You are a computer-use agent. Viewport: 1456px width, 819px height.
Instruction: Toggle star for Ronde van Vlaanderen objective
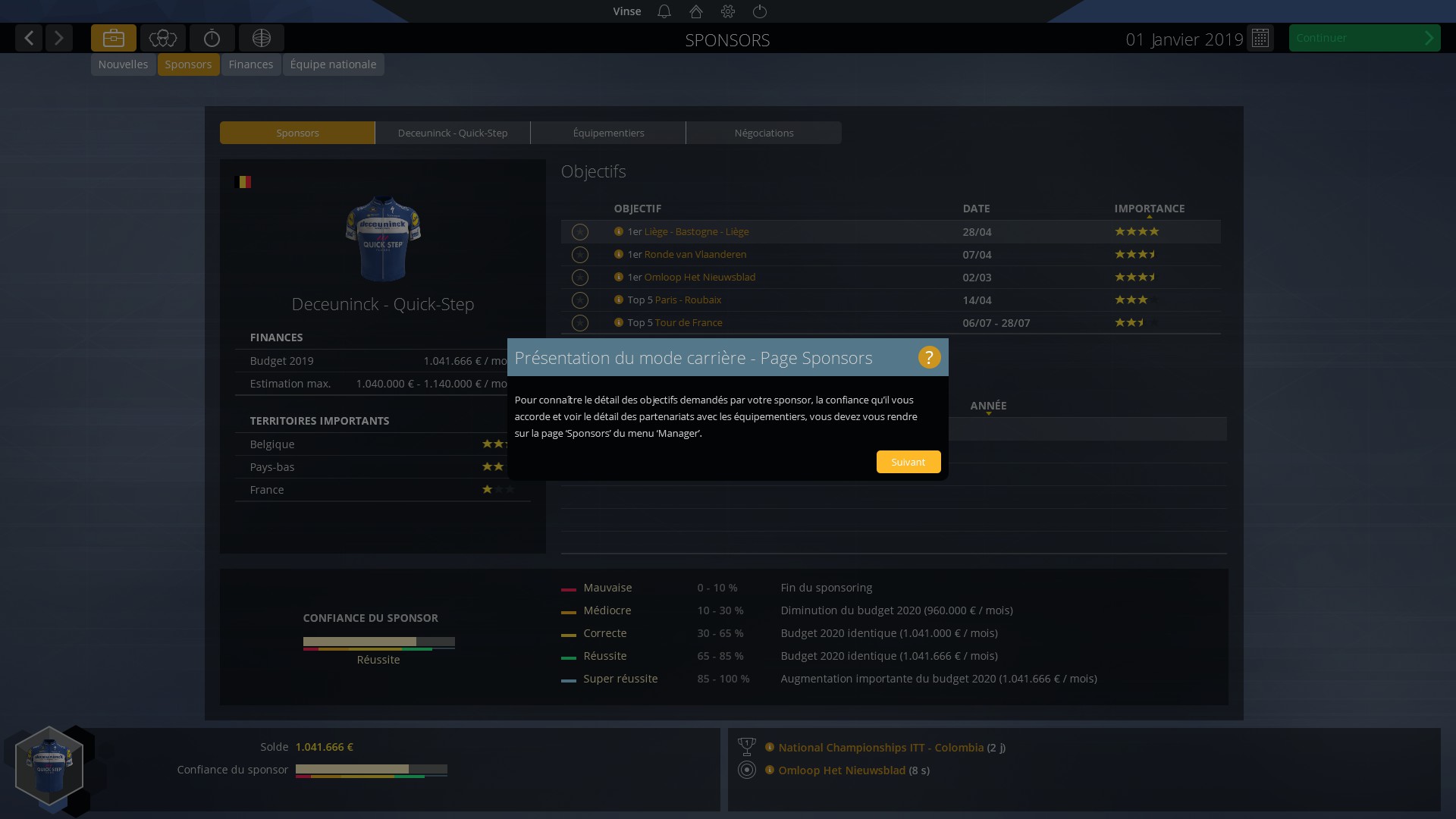[580, 255]
